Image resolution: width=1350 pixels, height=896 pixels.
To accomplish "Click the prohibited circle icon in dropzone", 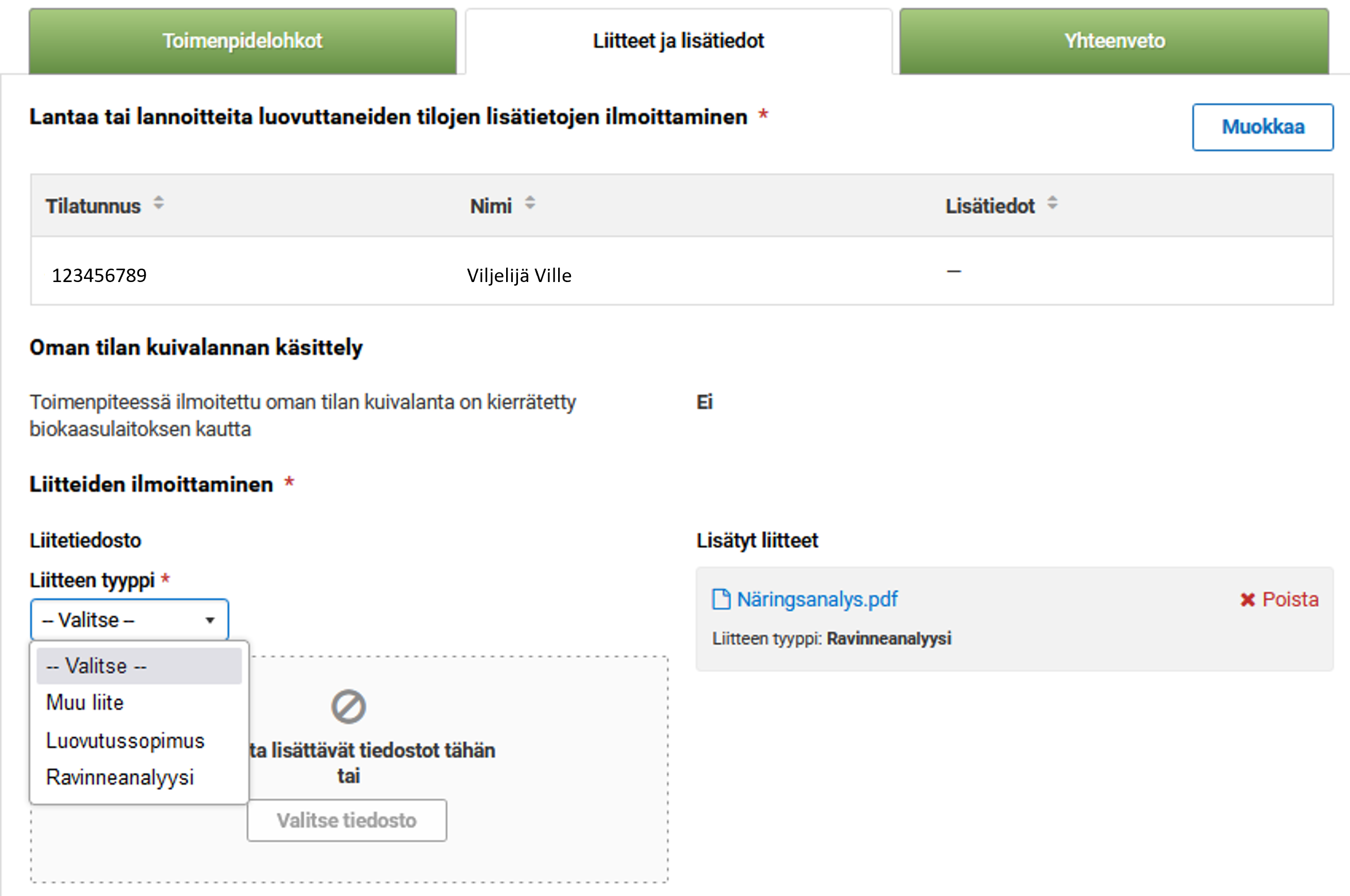I will [348, 707].
